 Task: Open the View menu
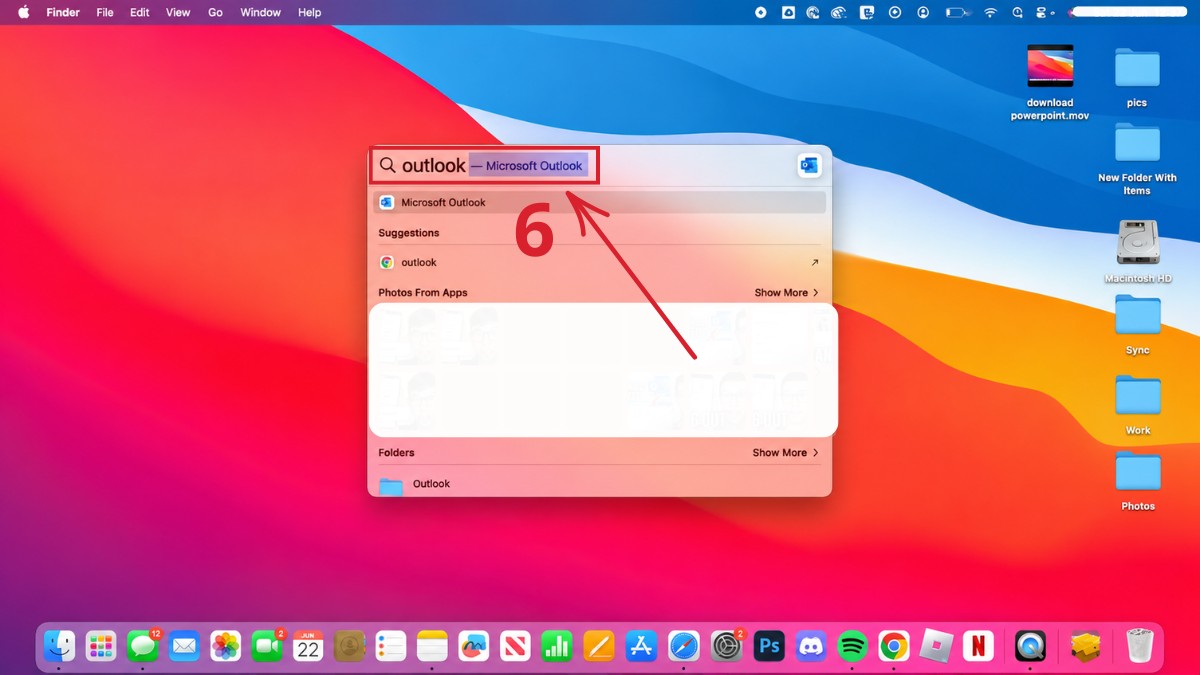coord(178,12)
